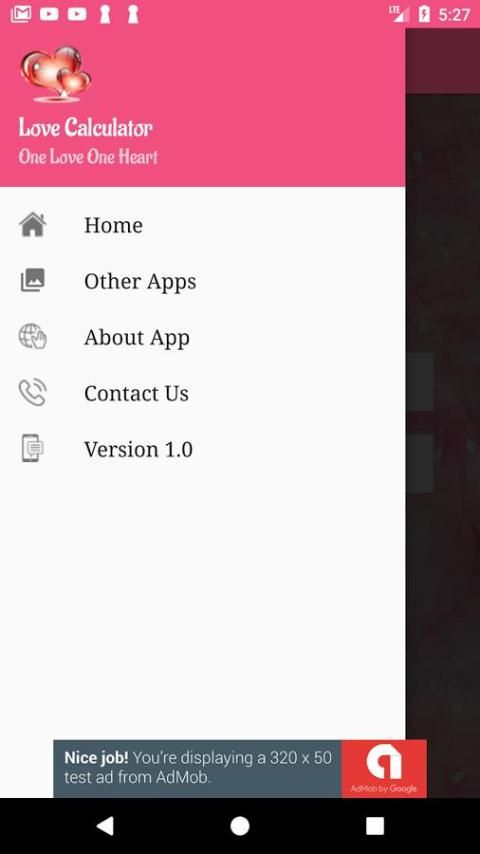Tap the Android home circle button

point(240,826)
